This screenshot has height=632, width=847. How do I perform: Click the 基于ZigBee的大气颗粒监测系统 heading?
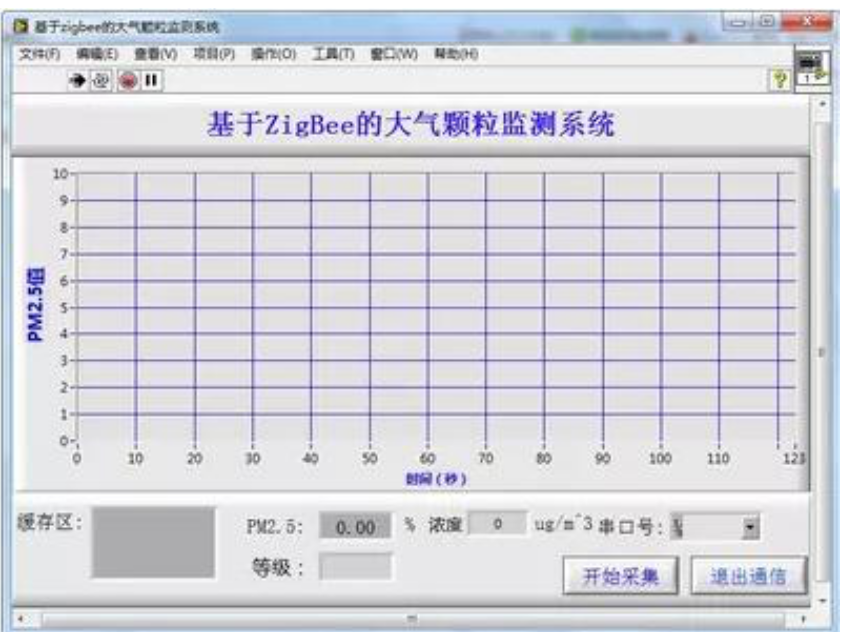pos(411,124)
